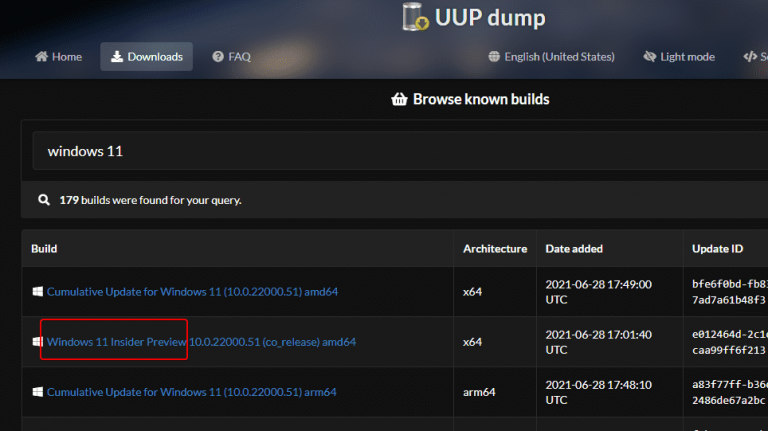
Task: Click the basket icon beside Browse known builds
Action: point(399,99)
